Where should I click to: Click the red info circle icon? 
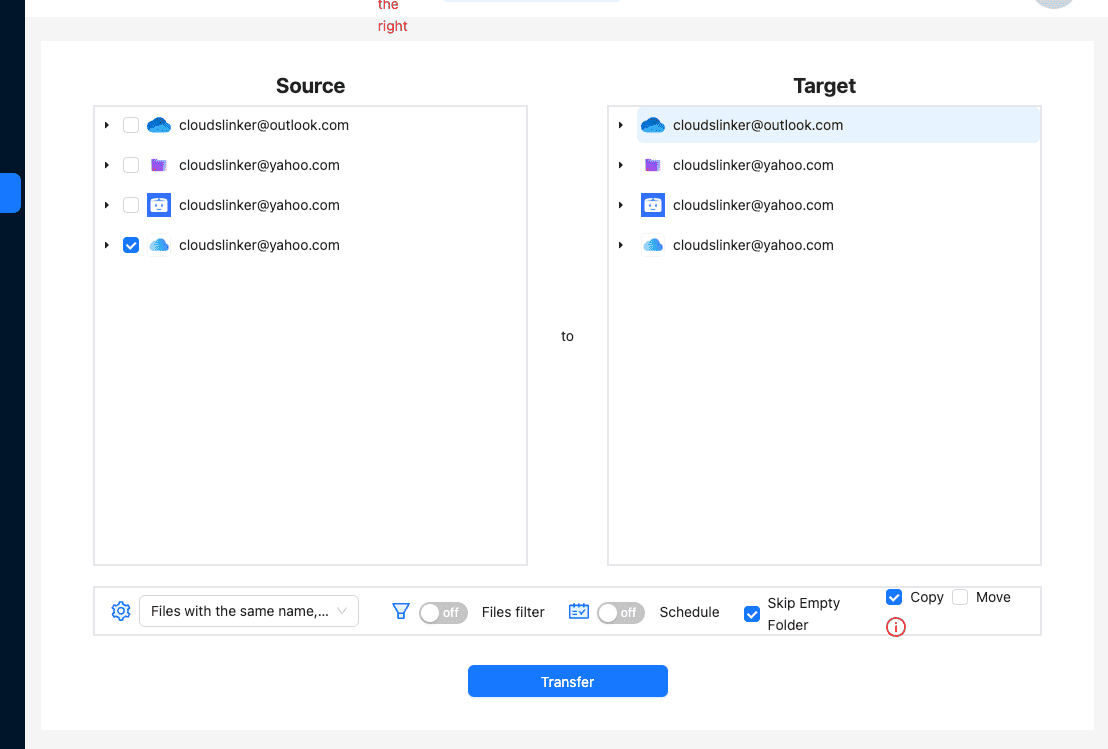(895, 627)
